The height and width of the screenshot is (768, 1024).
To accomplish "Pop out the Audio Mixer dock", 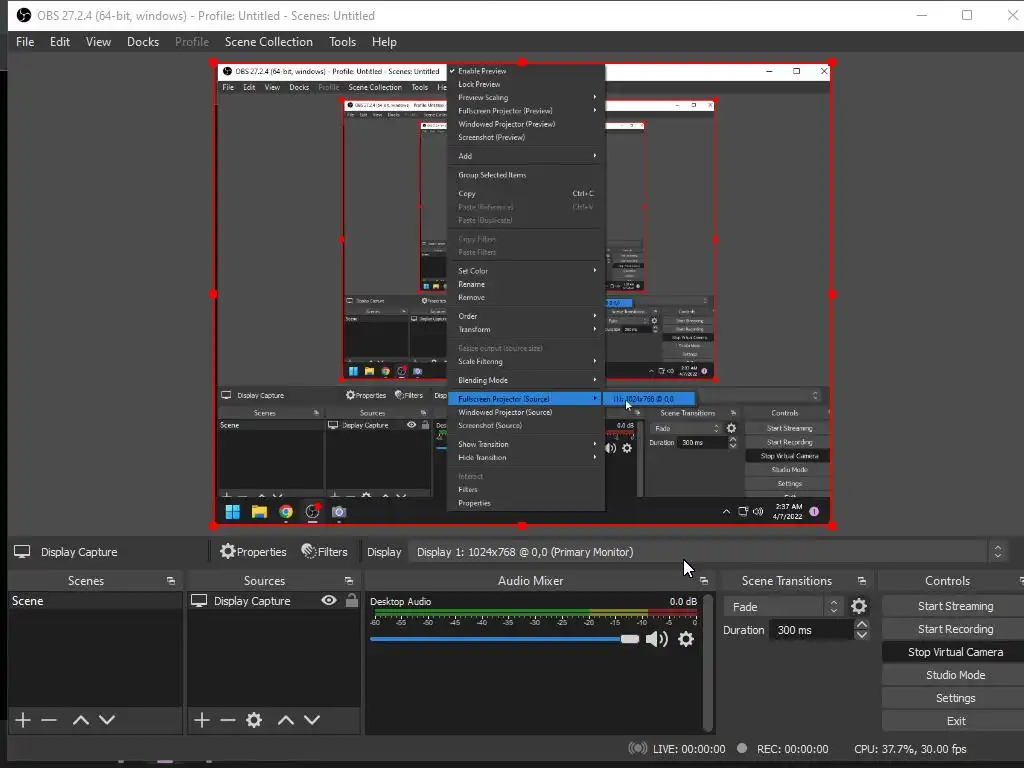I will [704, 581].
